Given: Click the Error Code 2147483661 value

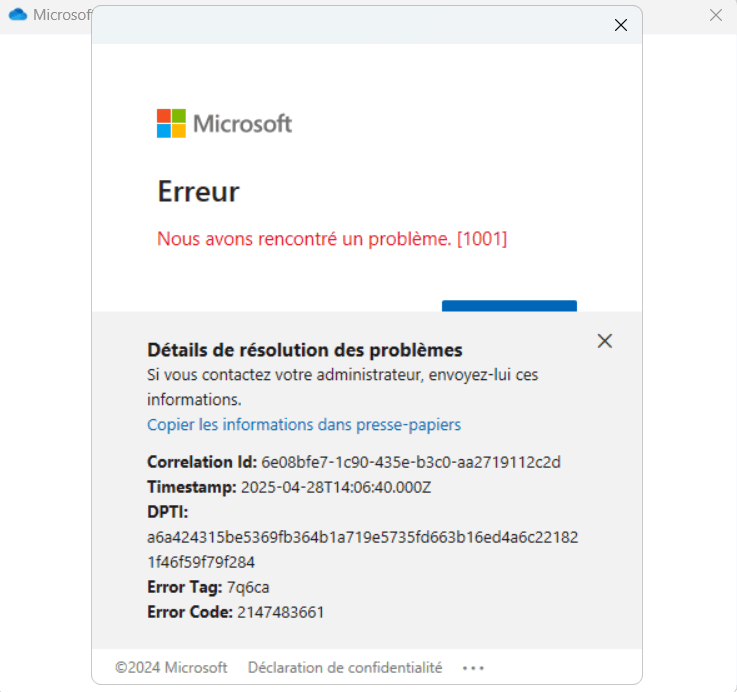Looking at the screenshot, I should point(281,612).
